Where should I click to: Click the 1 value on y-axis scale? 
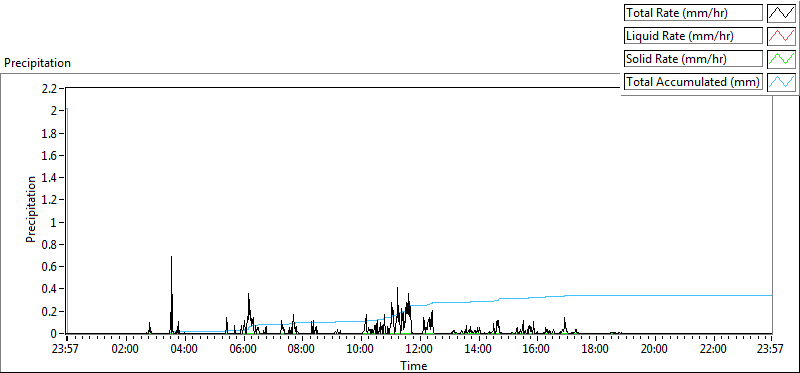[x=56, y=222]
